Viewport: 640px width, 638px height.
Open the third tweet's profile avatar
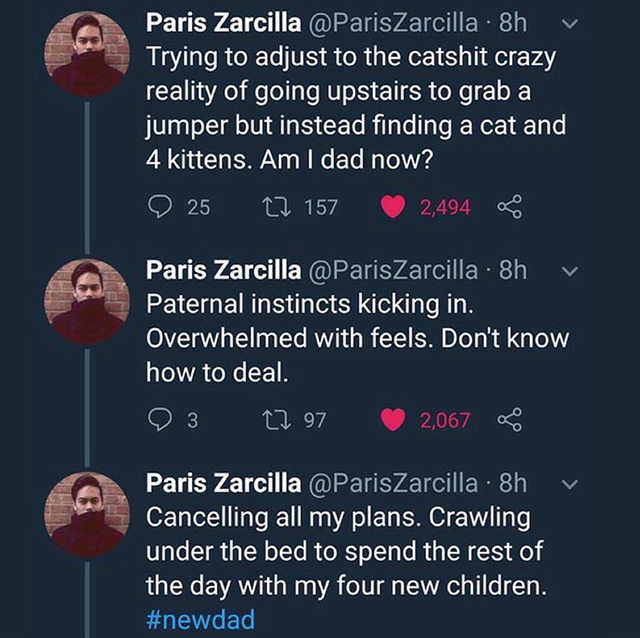(88, 515)
